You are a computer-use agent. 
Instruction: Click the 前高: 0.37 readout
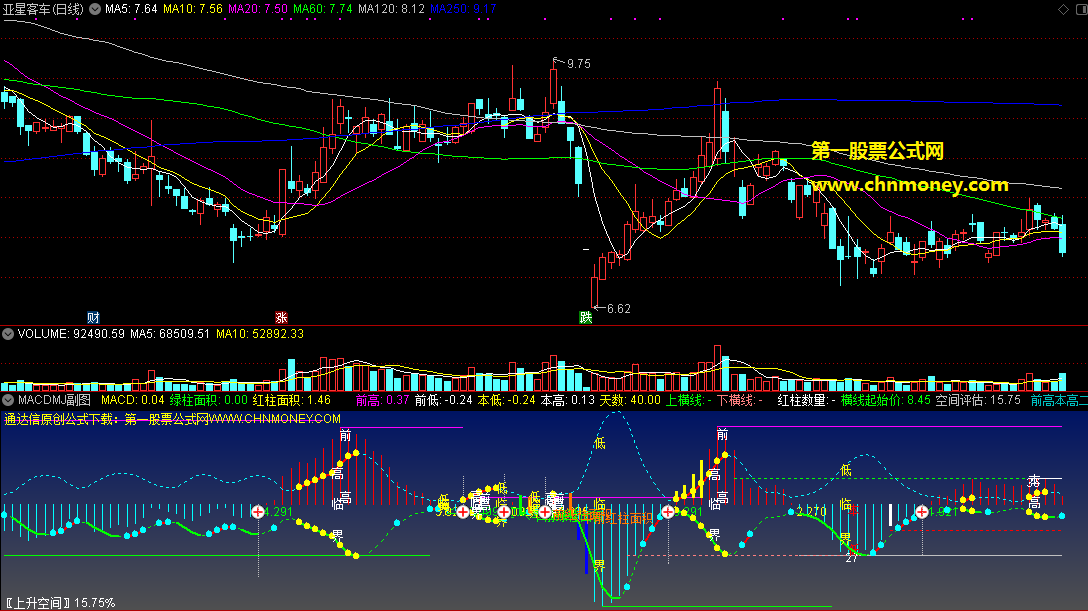[x=382, y=400]
